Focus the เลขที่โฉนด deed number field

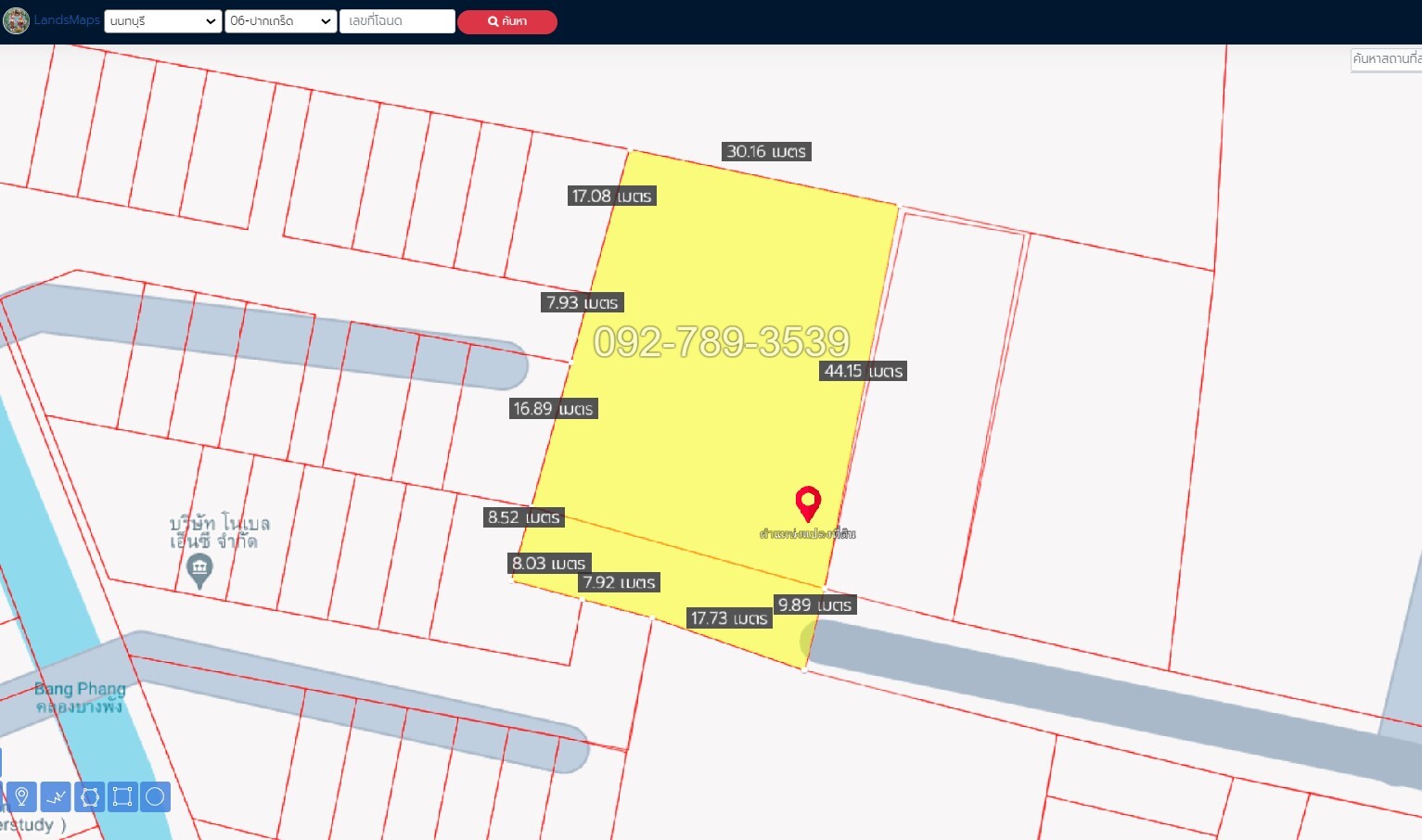tap(397, 21)
